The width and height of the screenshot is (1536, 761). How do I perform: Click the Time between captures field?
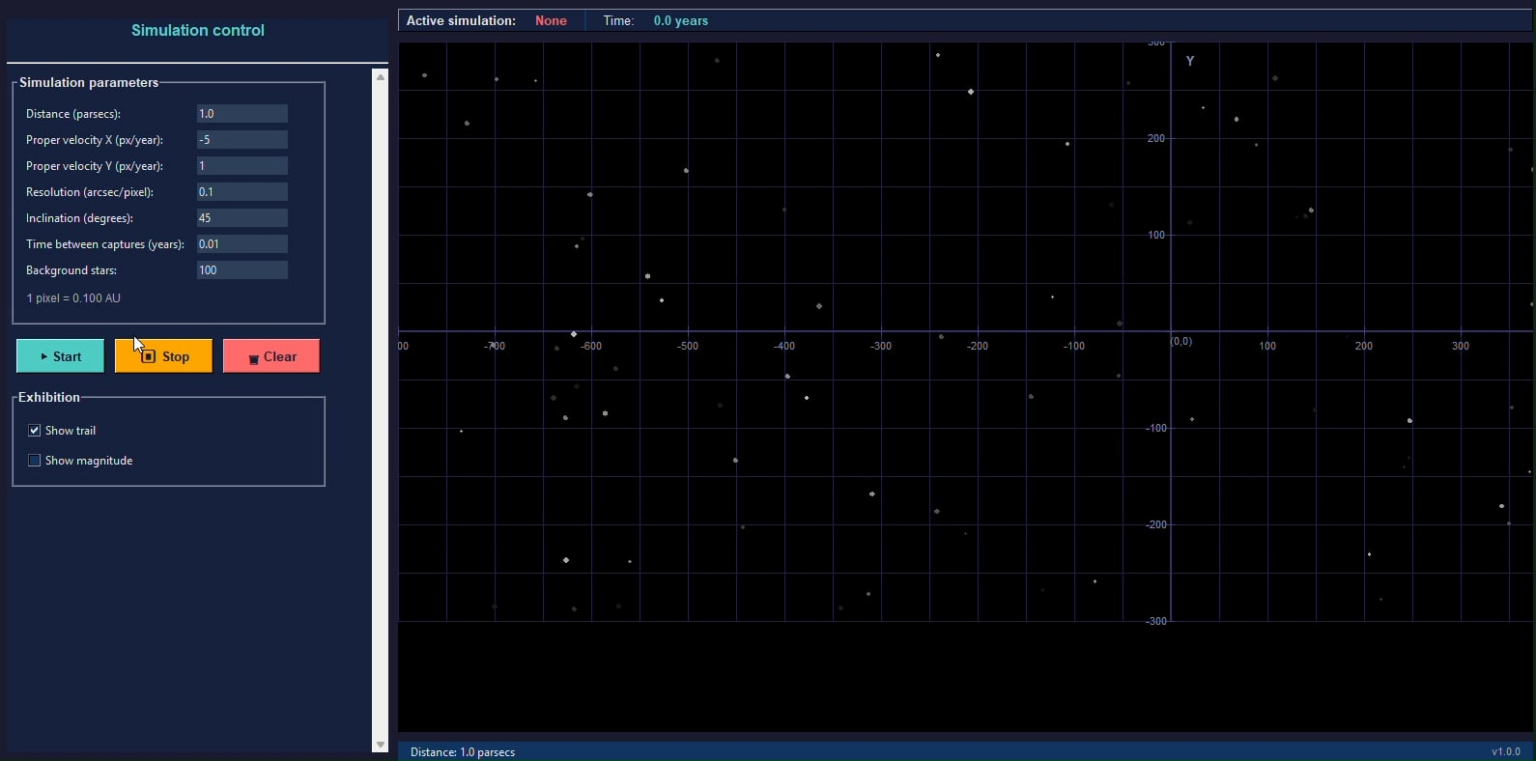pyautogui.click(x=241, y=243)
